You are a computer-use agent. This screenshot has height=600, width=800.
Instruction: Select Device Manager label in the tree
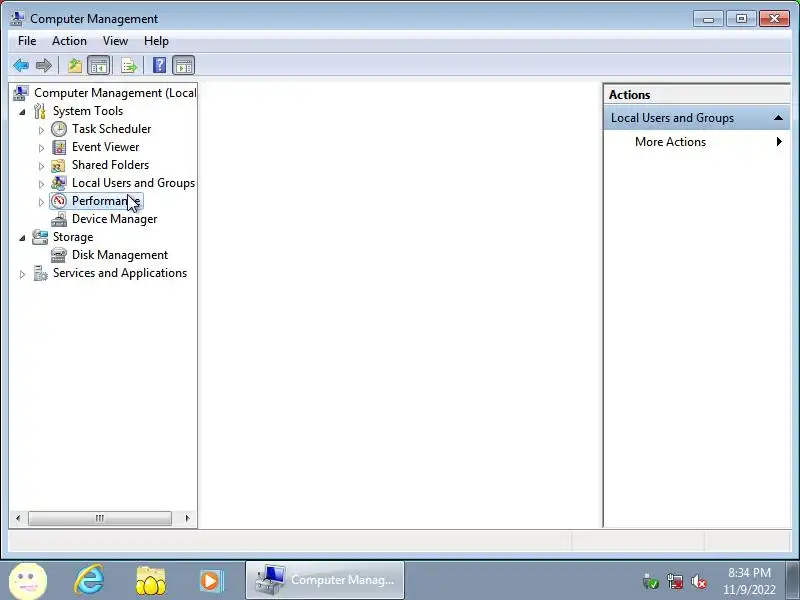pyautogui.click(x=114, y=219)
